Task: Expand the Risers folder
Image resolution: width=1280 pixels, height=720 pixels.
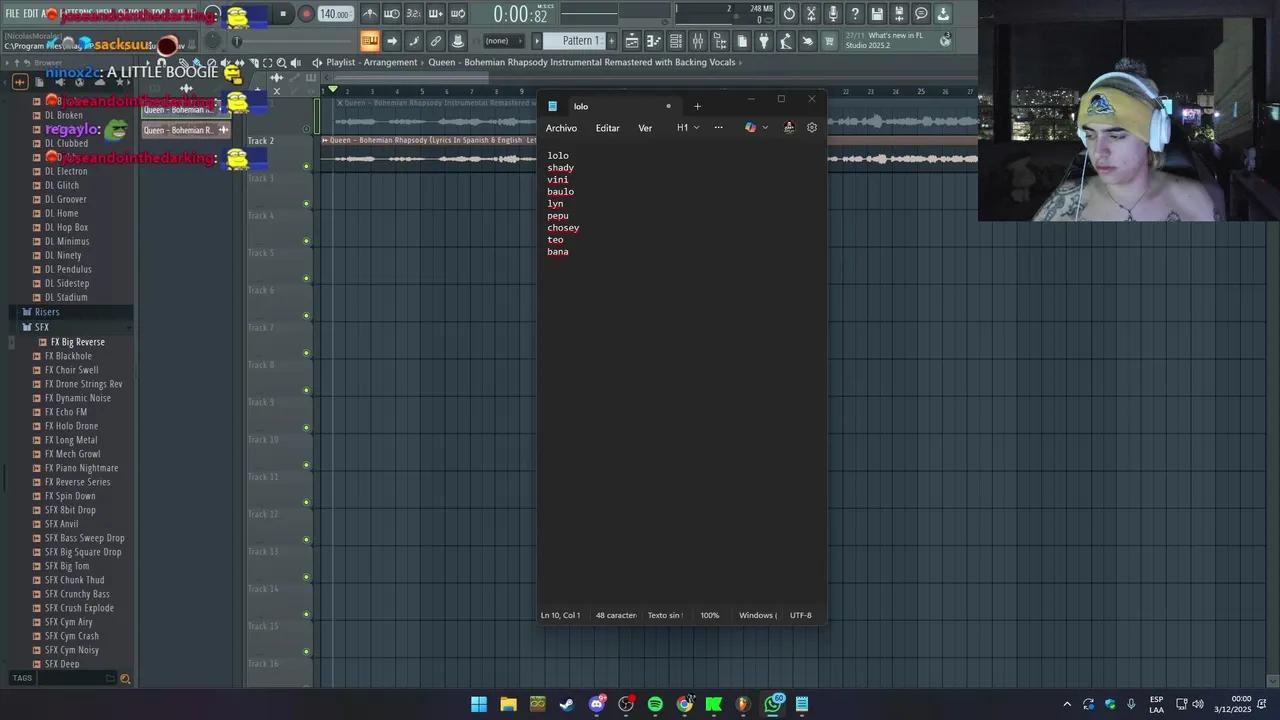Action: (47, 312)
